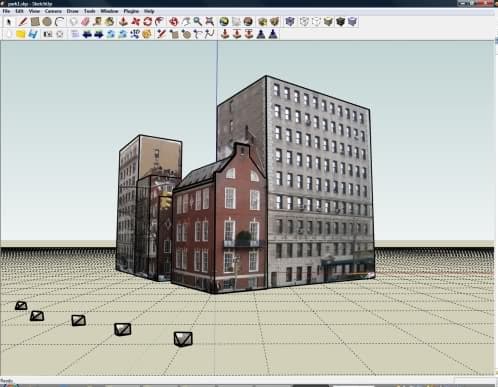
Task: Select the Pan hand tool
Action: click(186, 22)
